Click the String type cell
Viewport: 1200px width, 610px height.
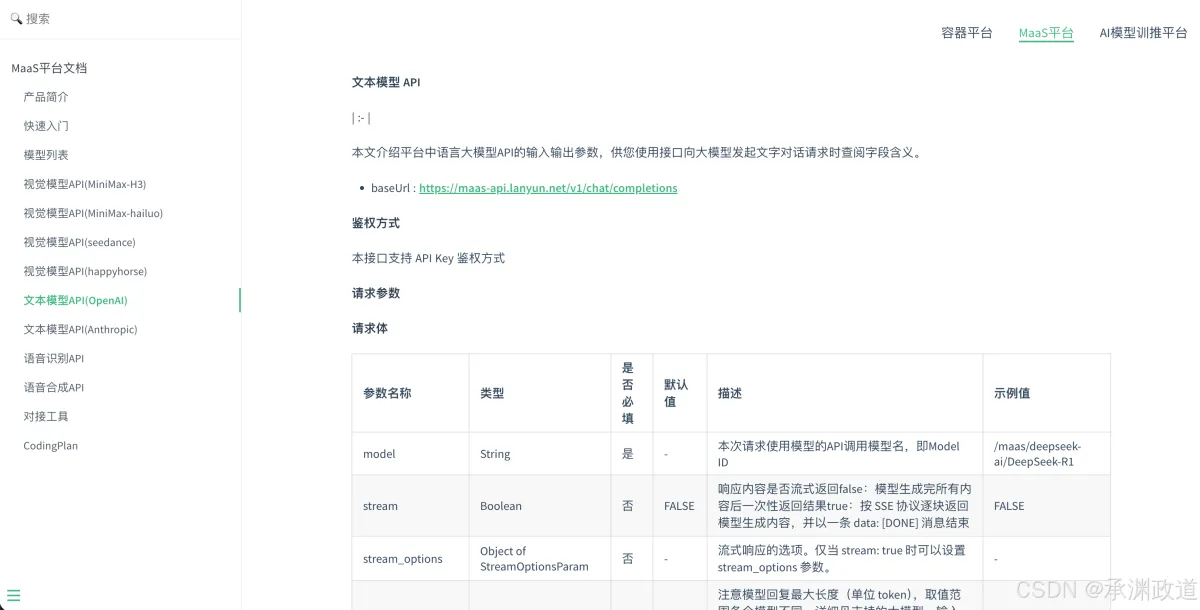(540, 454)
